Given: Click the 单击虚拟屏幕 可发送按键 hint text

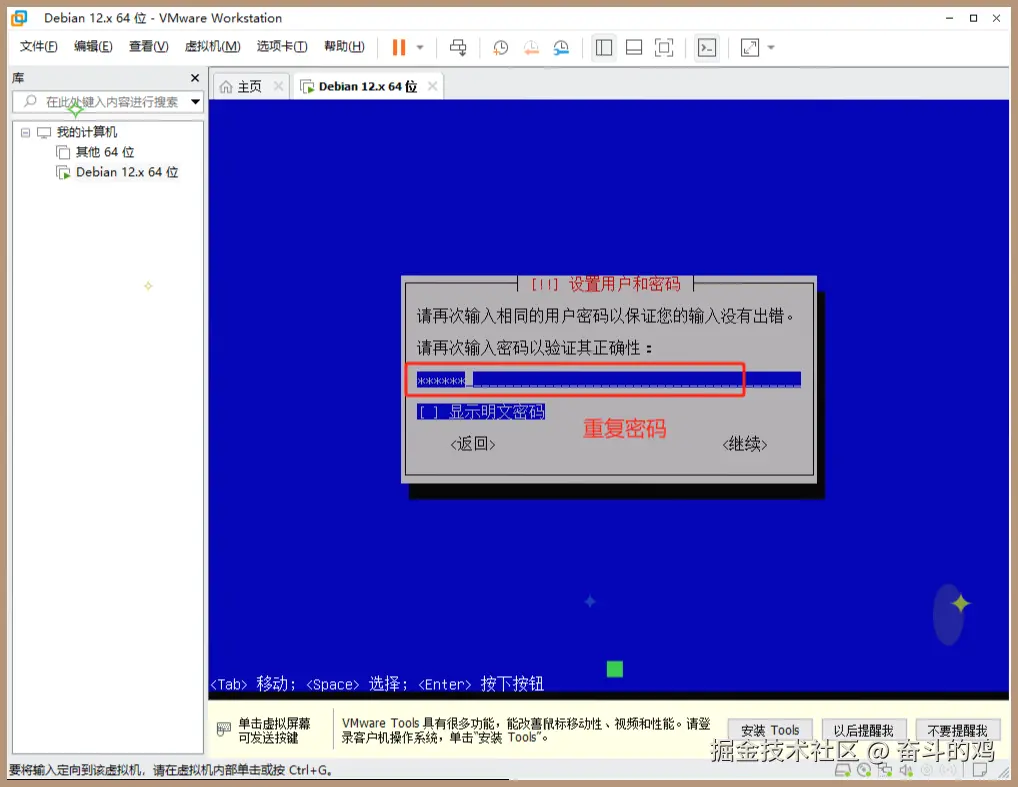Looking at the screenshot, I should point(274,731).
